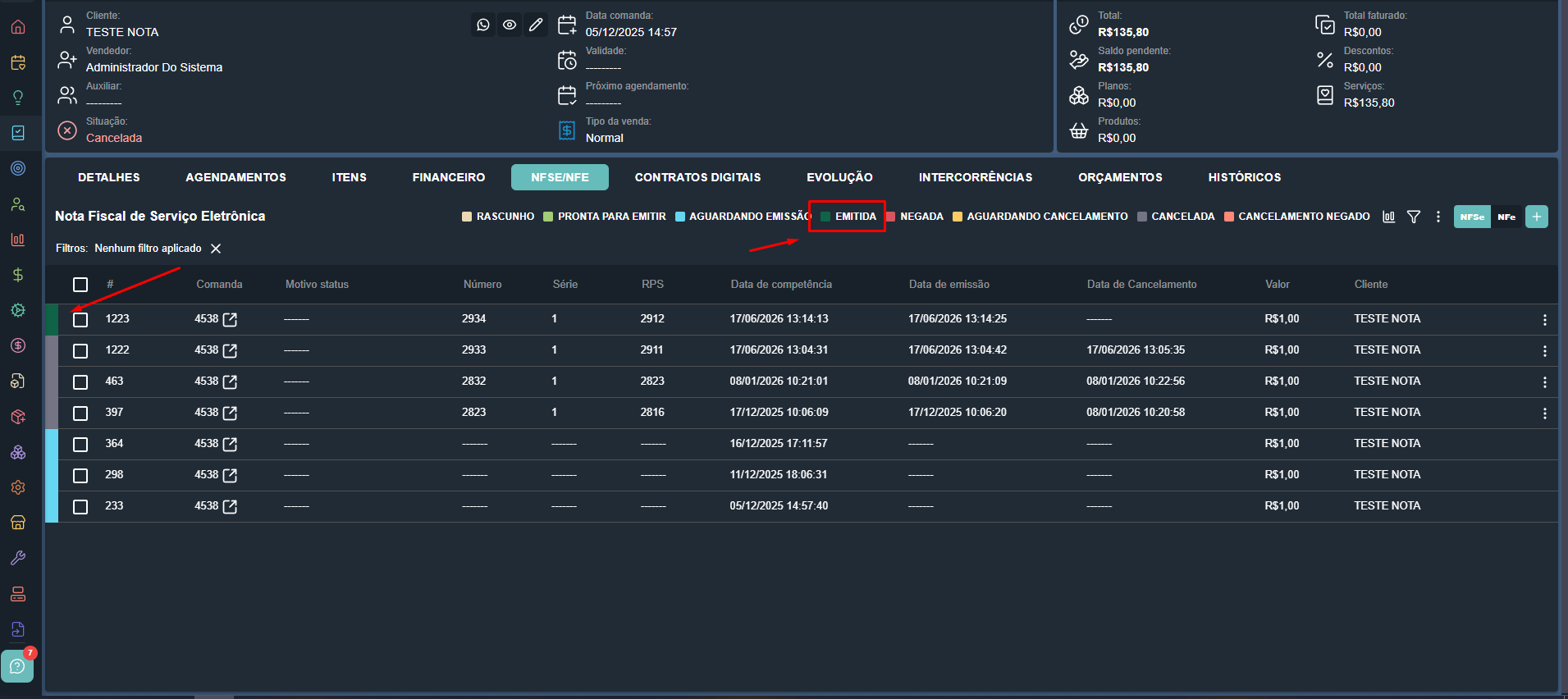1568x699 pixels.
Task: Click the active NFSE/NFE tab
Action: (x=560, y=177)
